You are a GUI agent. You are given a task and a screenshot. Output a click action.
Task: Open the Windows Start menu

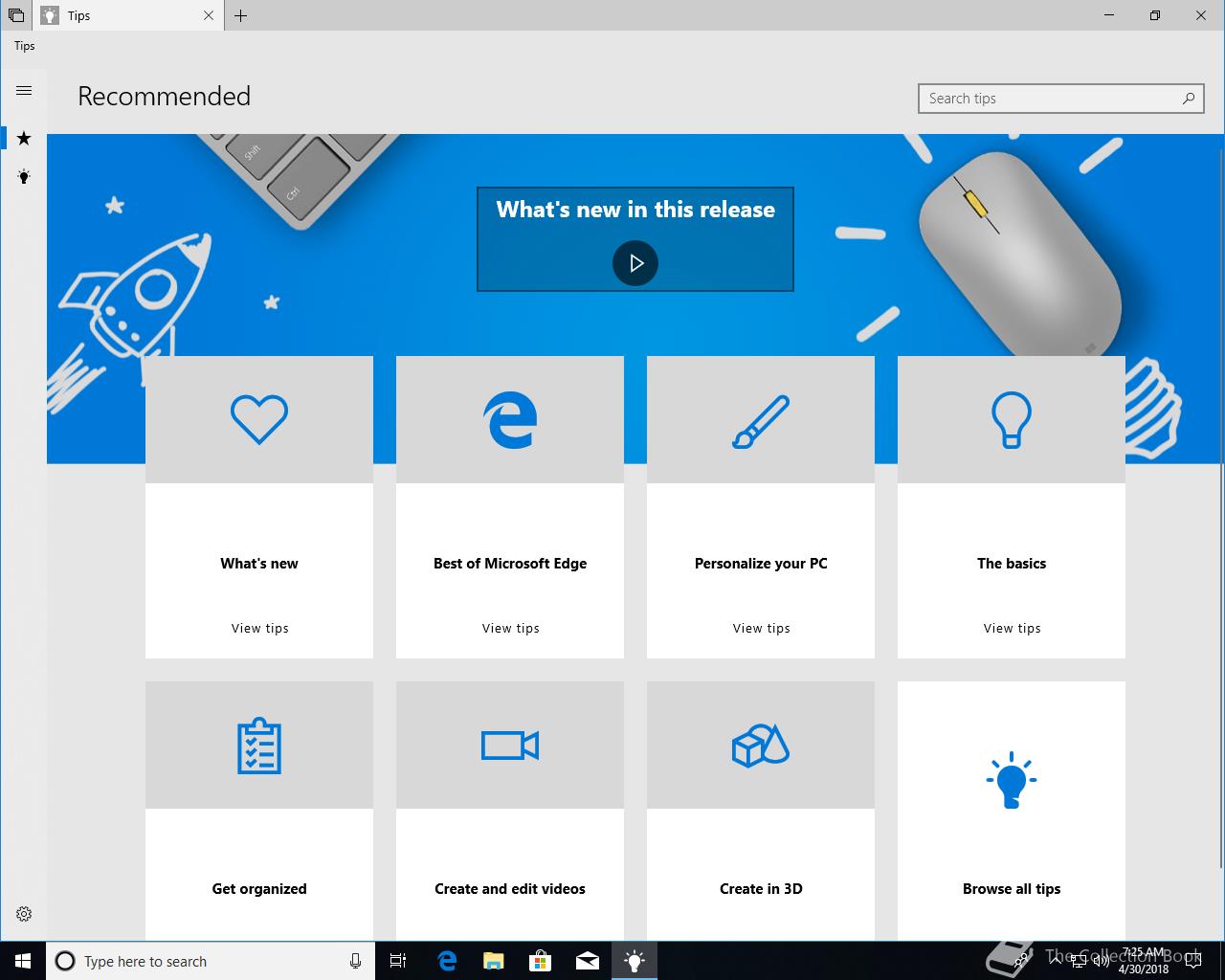23,961
